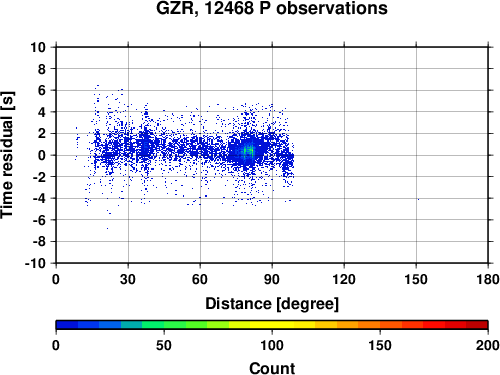Click the Distance [degree] axis label
500x375 pixels.
pos(272,304)
